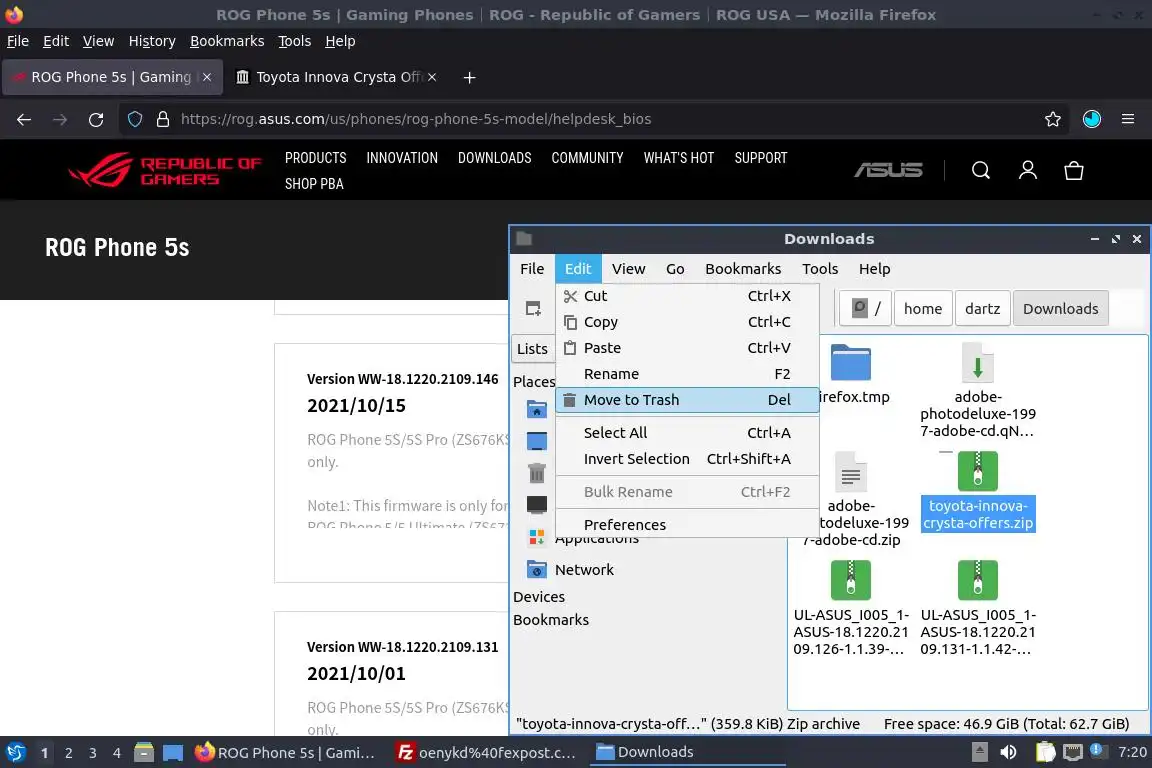Open Desktop icon in Places sidebar

tap(537, 441)
